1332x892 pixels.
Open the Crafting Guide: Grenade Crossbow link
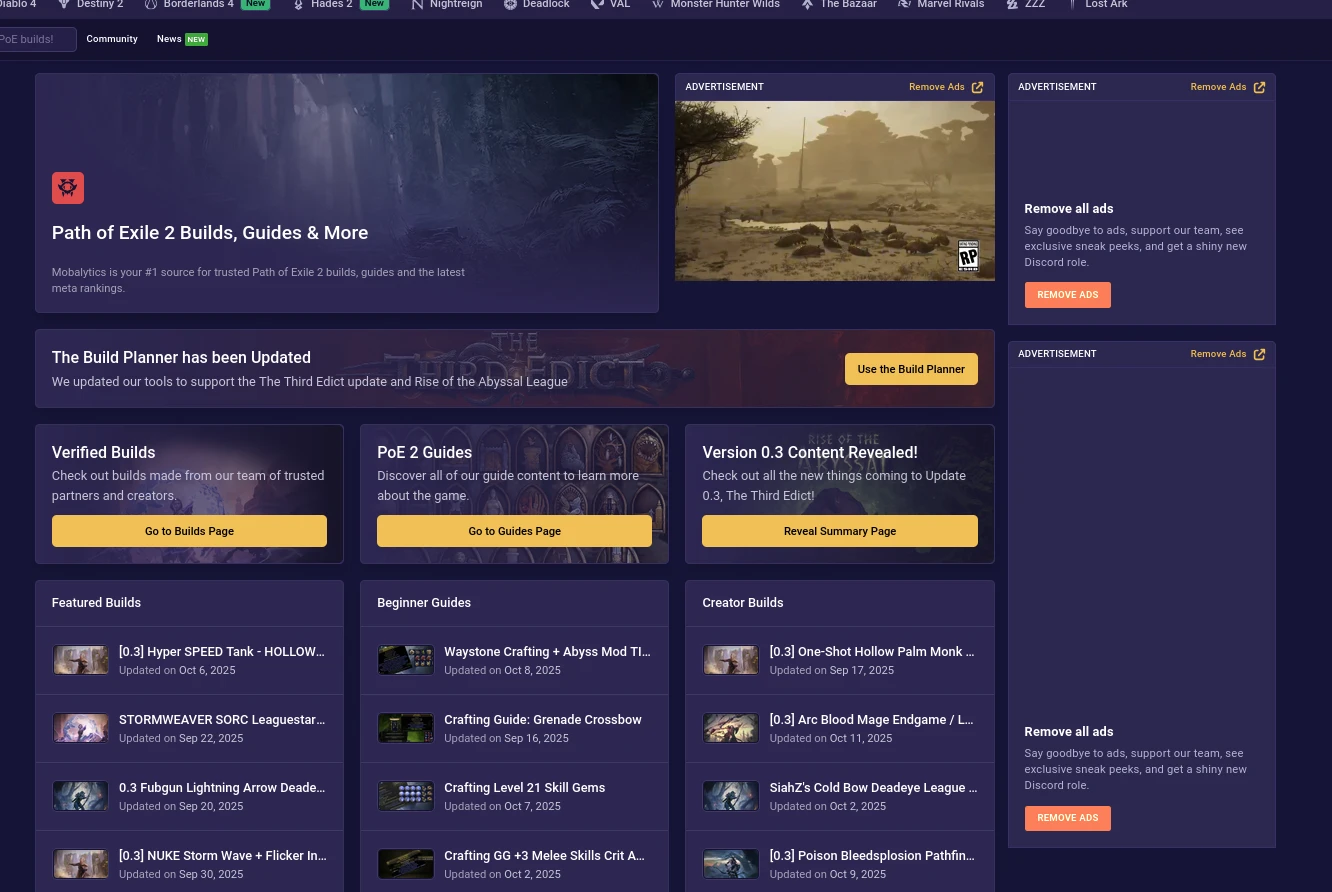point(542,720)
